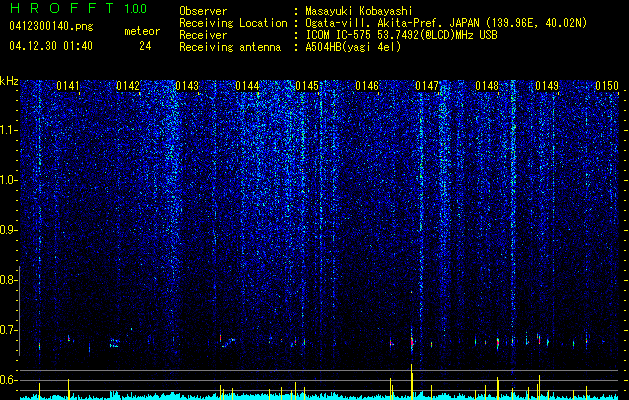Click the meteor count value 24
This screenshot has height=400, width=629.
[145, 46]
